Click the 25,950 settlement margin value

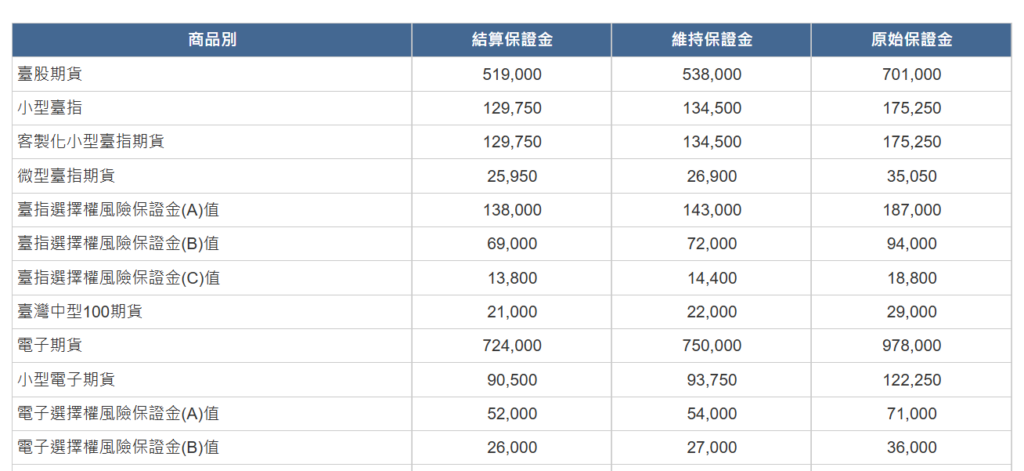512,176
